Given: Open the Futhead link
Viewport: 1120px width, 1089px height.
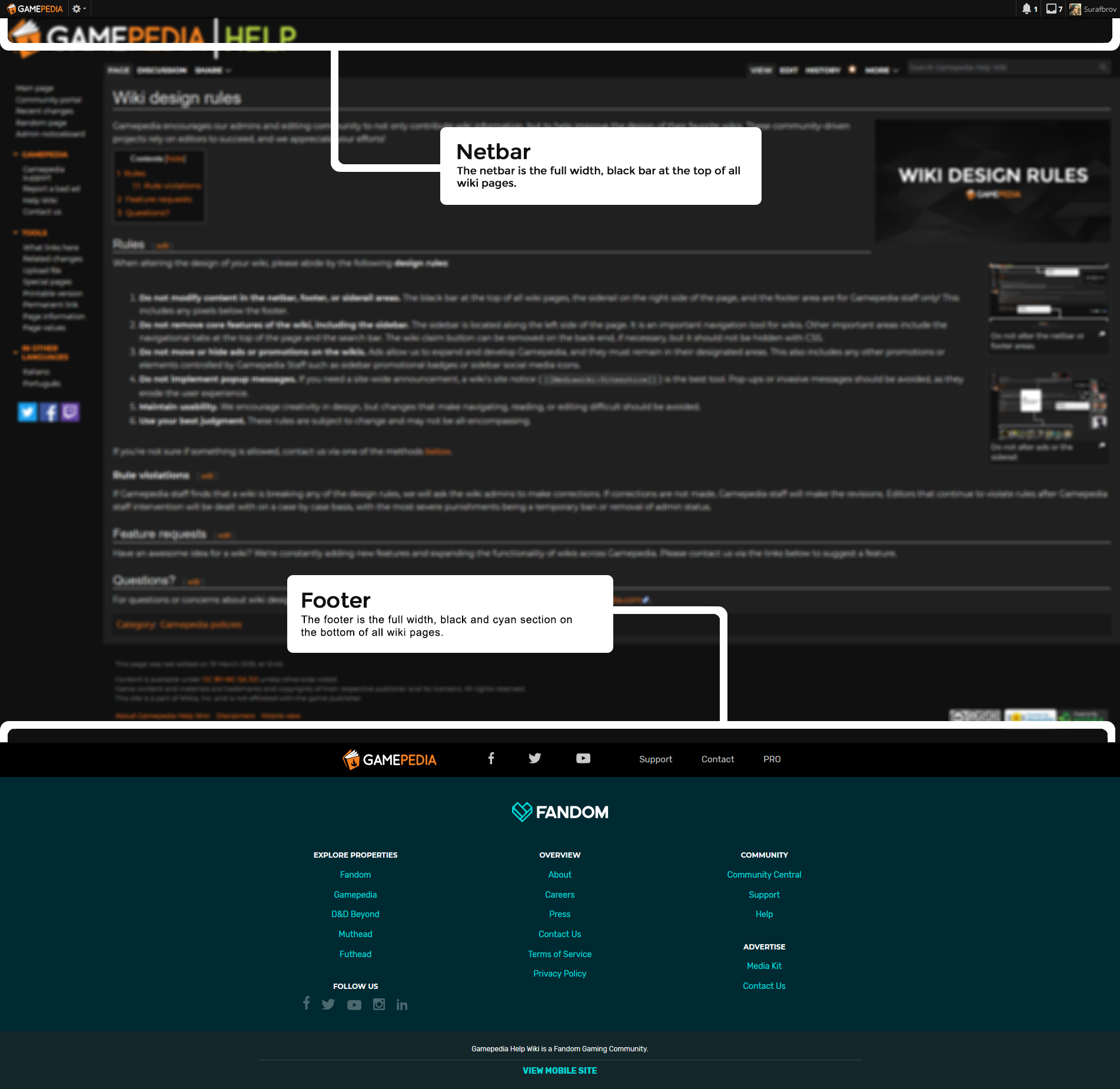Looking at the screenshot, I should point(355,954).
